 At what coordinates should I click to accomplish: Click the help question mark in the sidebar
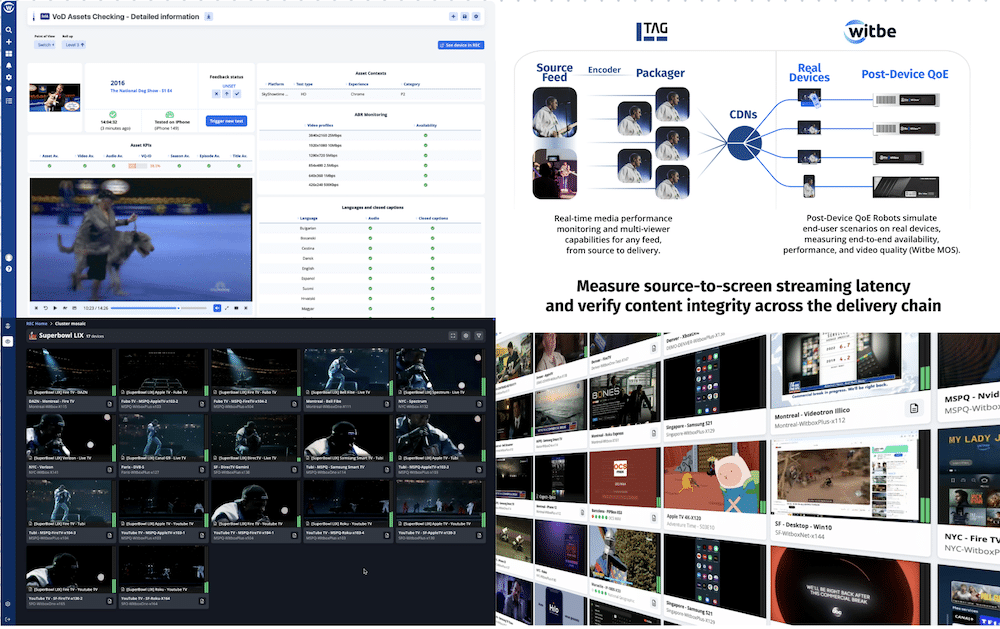pyautogui.click(x=9, y=269)
